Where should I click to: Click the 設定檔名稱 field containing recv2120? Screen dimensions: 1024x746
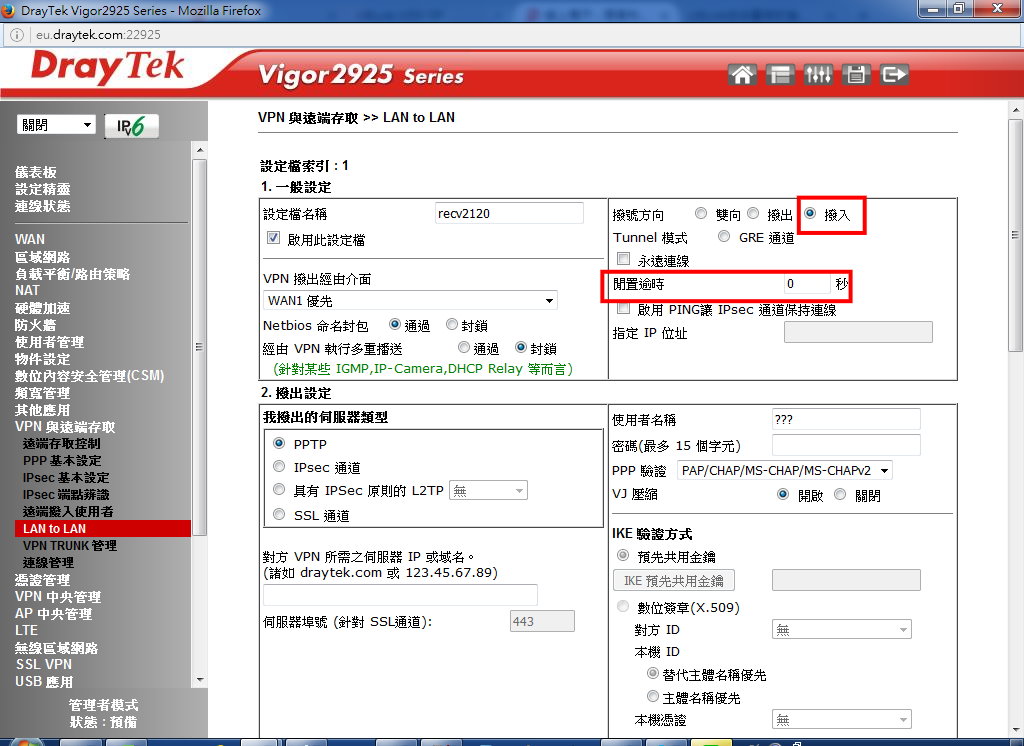pos(509,213)
